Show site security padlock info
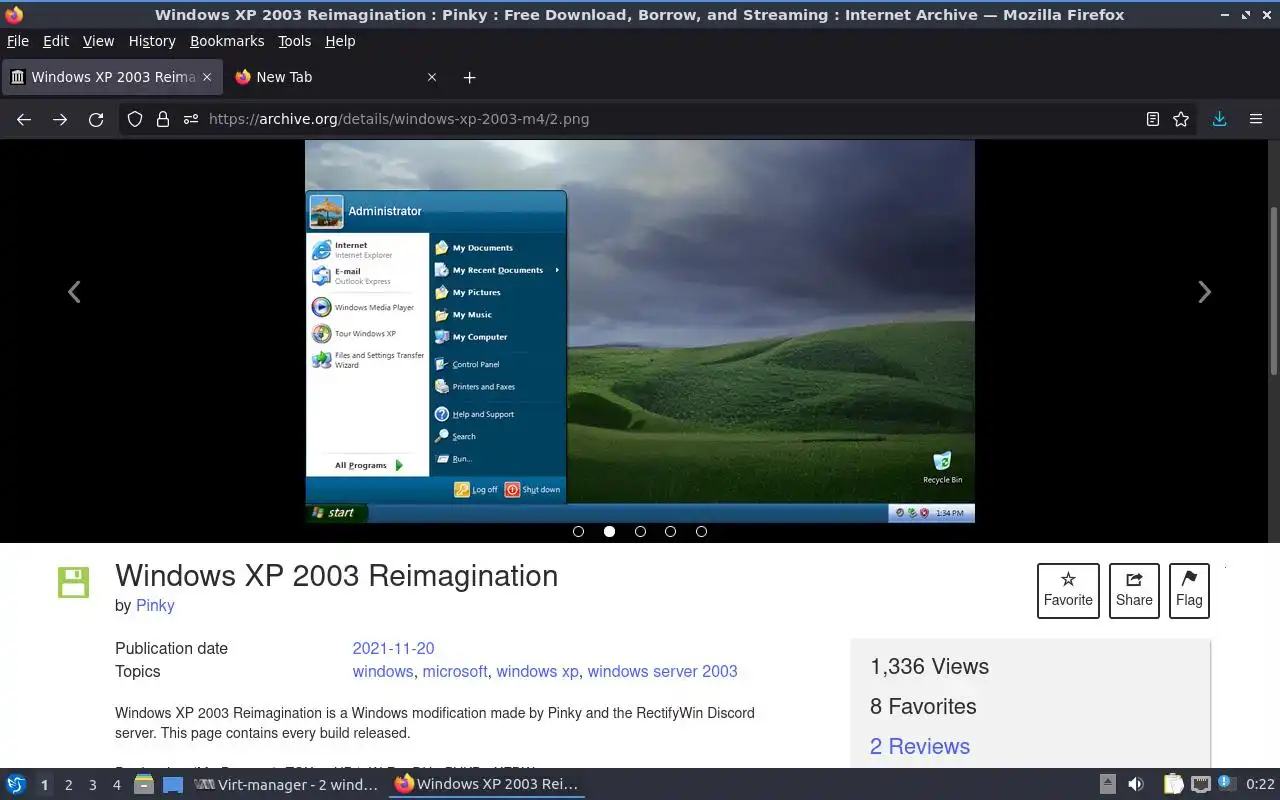The height and width of the screenshot is (800, 1280). pyautogui.click(x=163, y=119)
